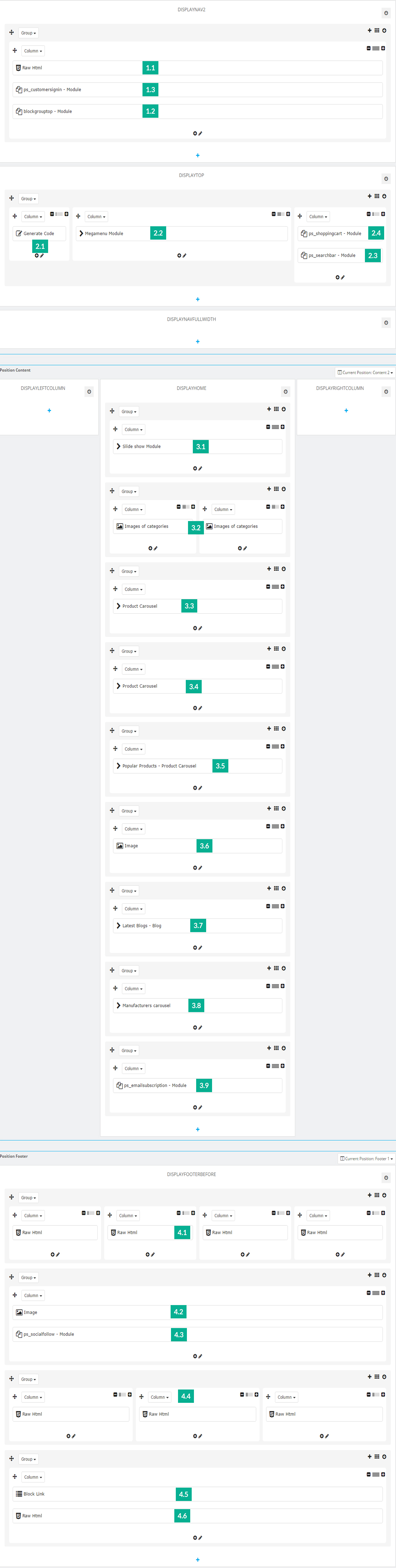Open the Current Position: Content 2 dropdown
This screenshot has width=396, height=1568.
pyautogui.click(x=365, y=373)
